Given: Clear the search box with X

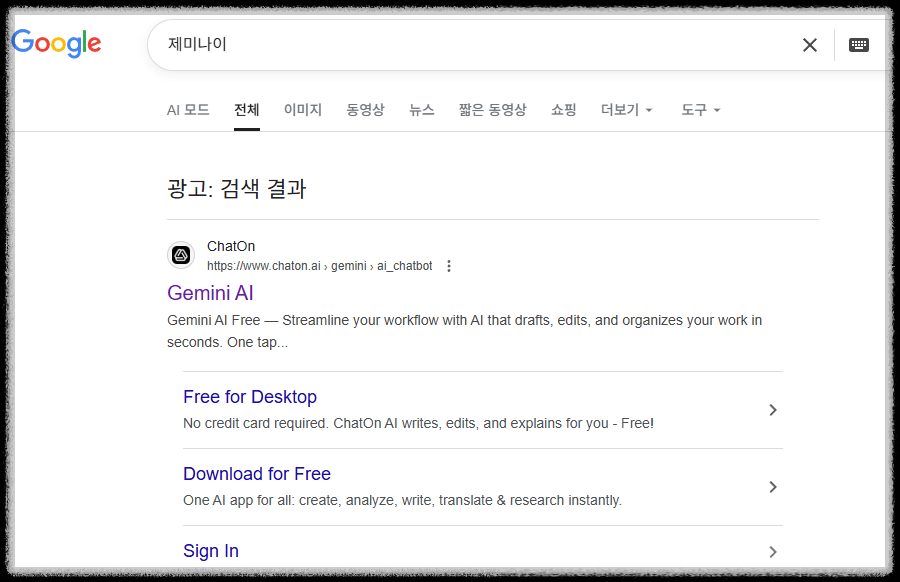Looking at the screenshot, I should tap(809, 45).
